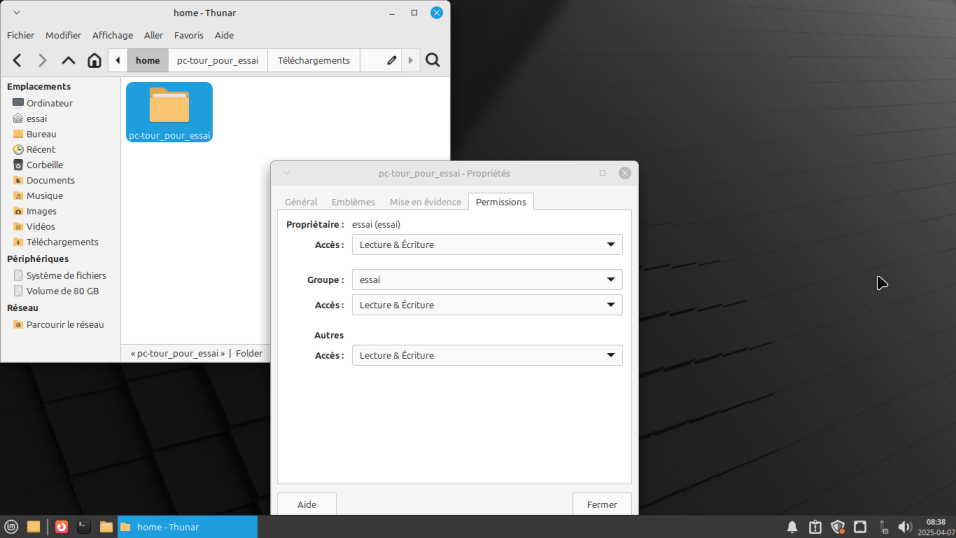Open Documents in the sidebar
Viewport: 956px width, 538px height.
[x=50, y=181]
